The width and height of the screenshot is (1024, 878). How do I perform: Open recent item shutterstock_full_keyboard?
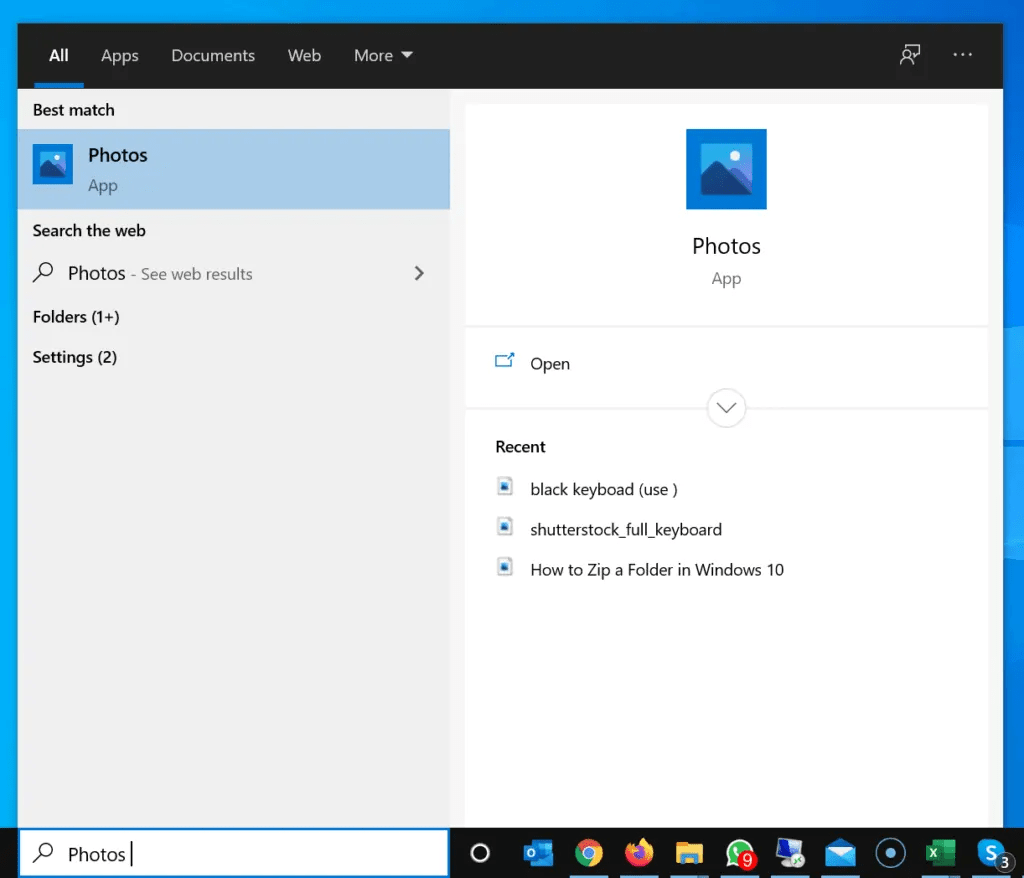626,529
